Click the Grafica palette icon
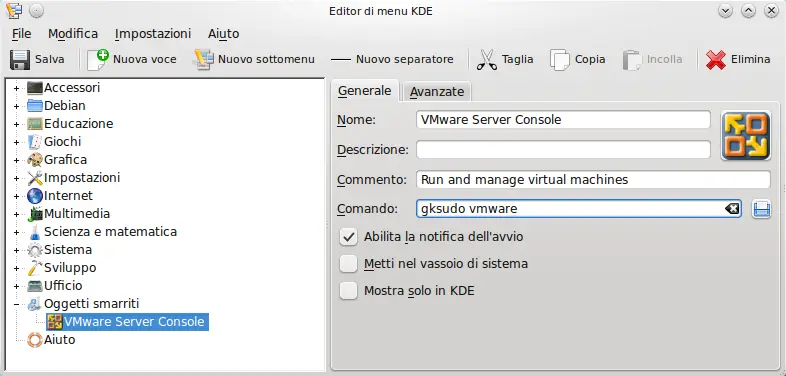Viewport: 786px width, 376px height. pos(35,160)
